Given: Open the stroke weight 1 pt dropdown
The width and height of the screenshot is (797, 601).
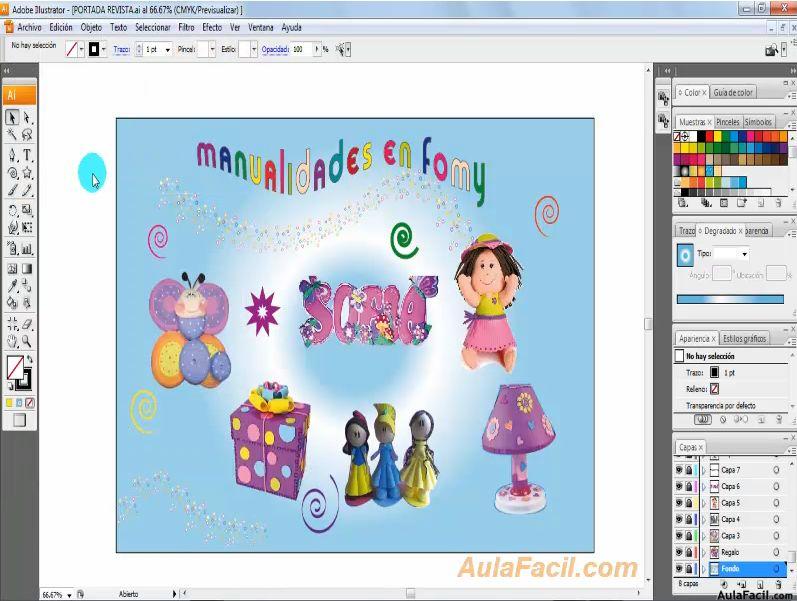Looking at the screenshot, I should coord(168,50).
